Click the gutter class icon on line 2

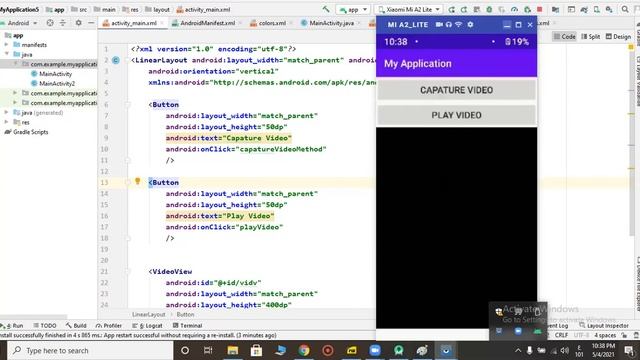point(116,60)
